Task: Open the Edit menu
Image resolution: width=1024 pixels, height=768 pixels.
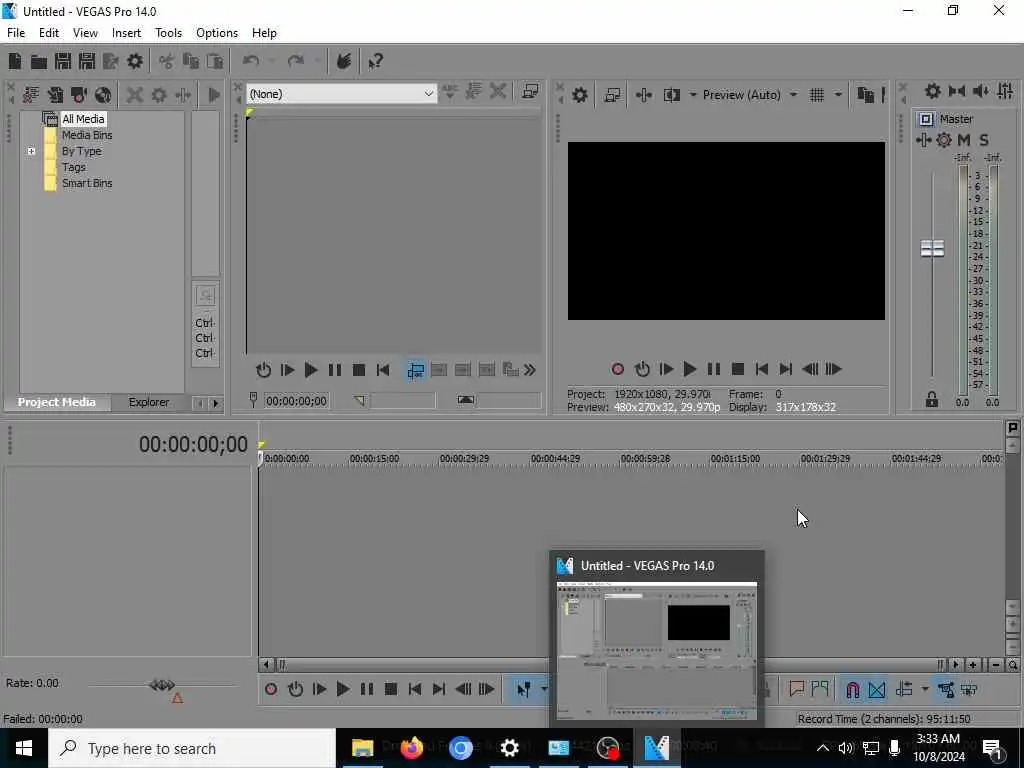Action: [x=49, y=33]
